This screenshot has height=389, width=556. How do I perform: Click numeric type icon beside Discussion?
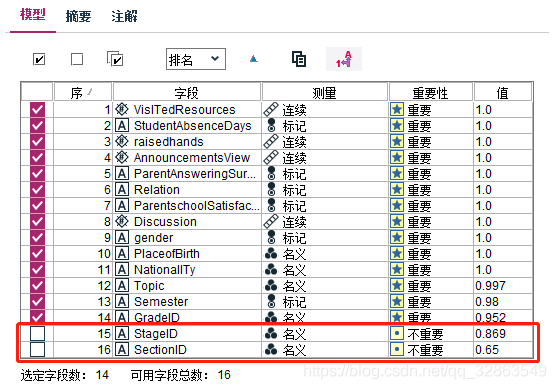122,221
